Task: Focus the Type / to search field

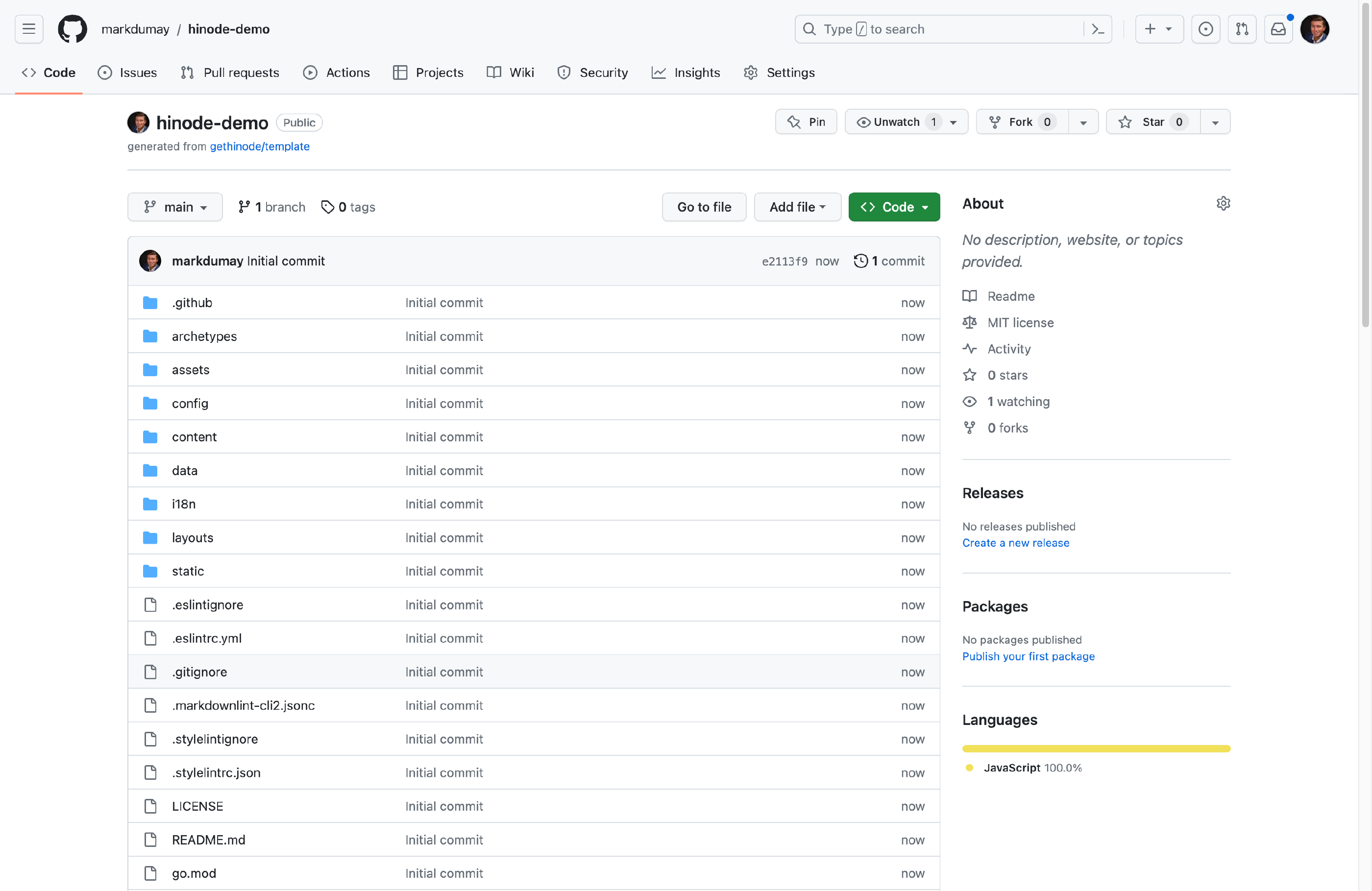Action: (x=945, y=29)
